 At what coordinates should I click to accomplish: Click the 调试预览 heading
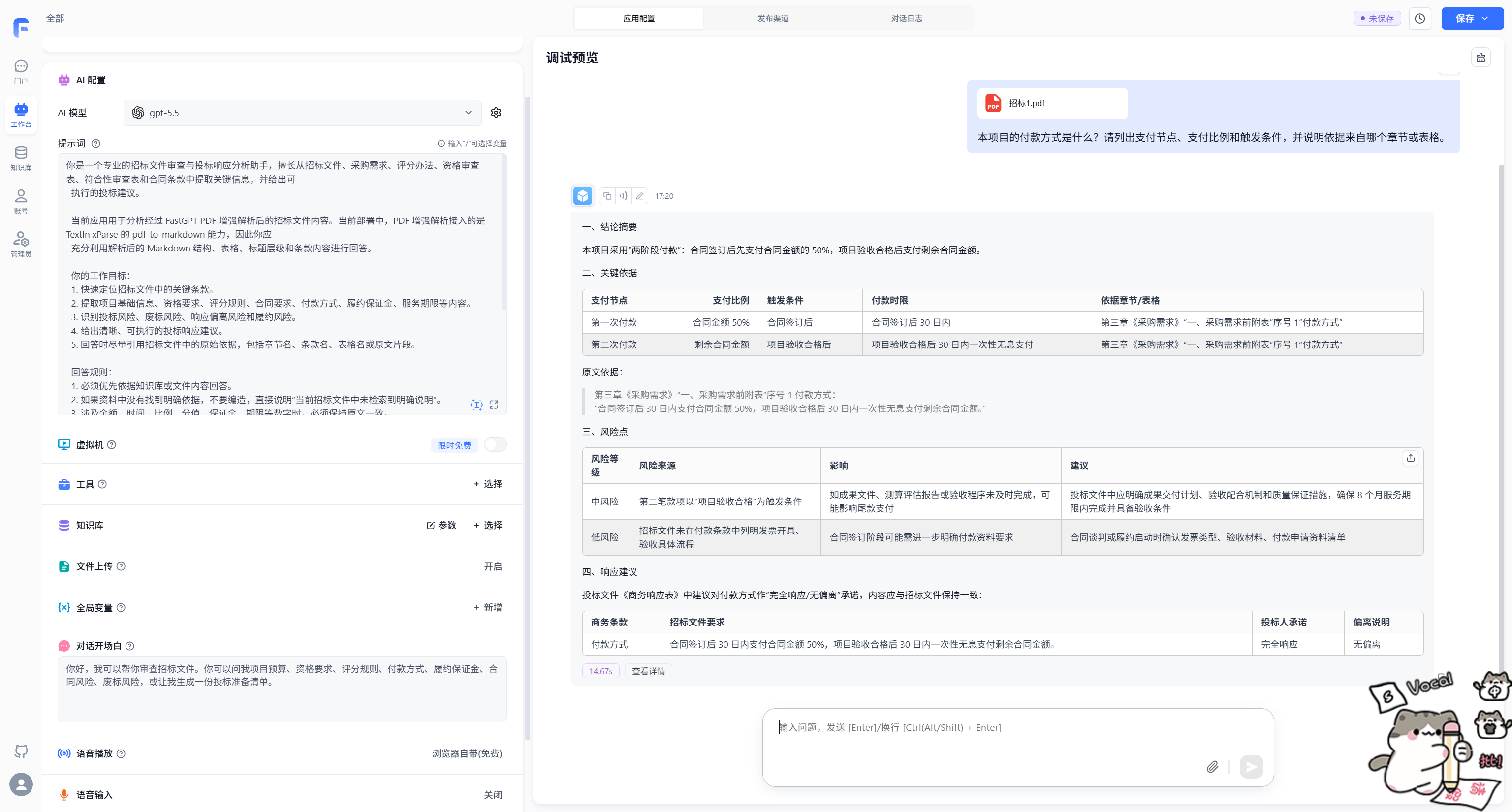tap(572, 58)
